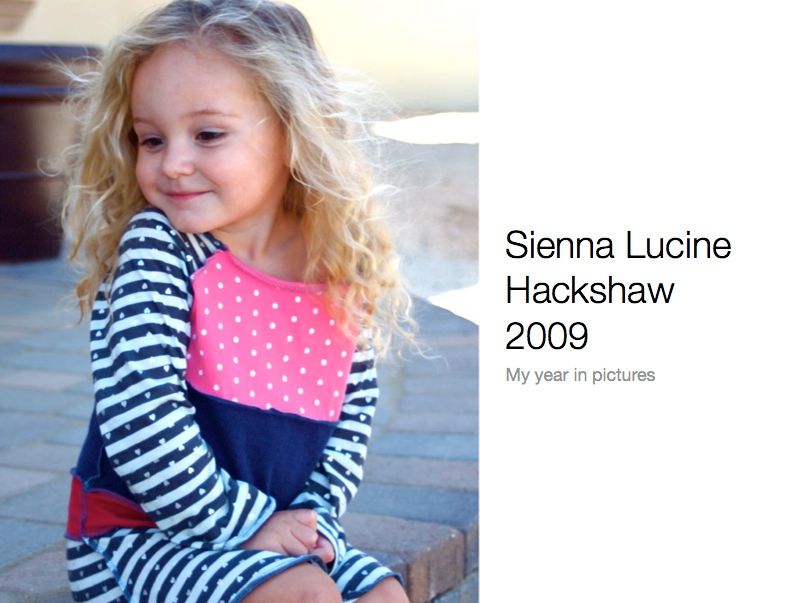This screenshot has height=603, width=791.
Task: Click the "My year in pictures" subtitle
Action: pos(580,375)
